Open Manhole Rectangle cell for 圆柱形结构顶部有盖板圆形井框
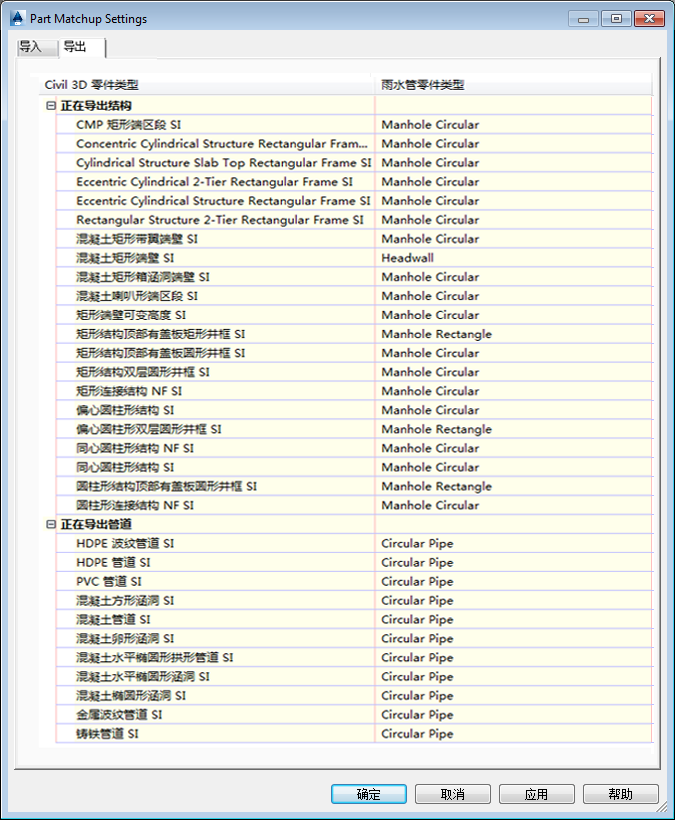 click(513, 486)
